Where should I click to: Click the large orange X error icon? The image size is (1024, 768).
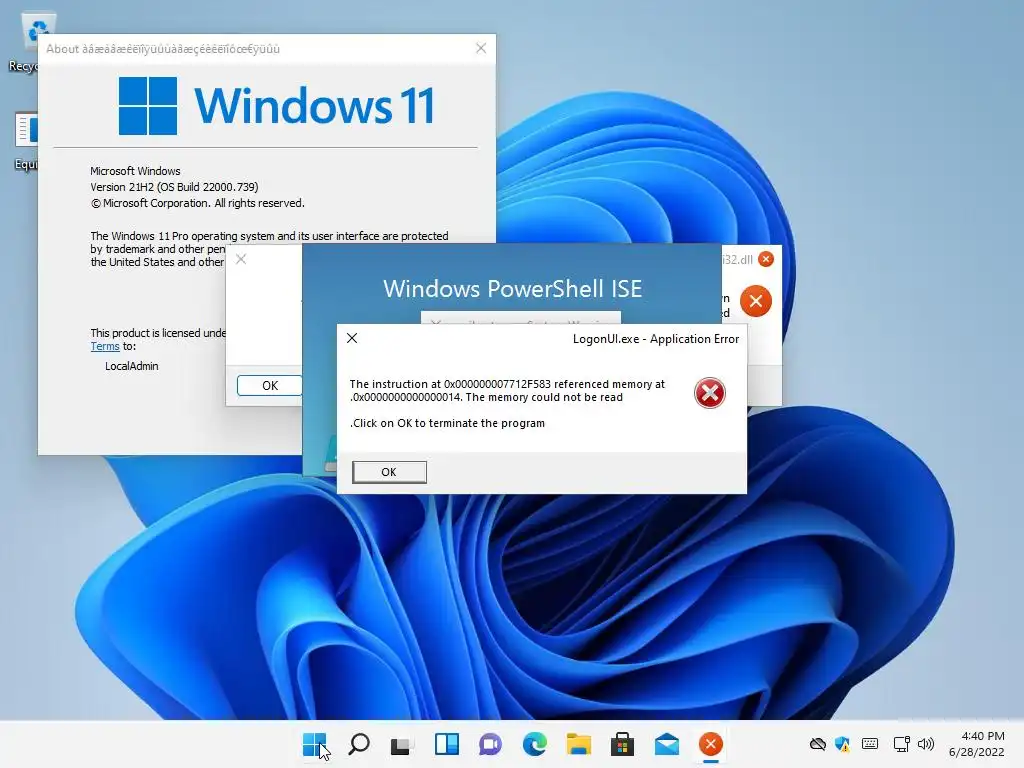[x=756, y=301]
